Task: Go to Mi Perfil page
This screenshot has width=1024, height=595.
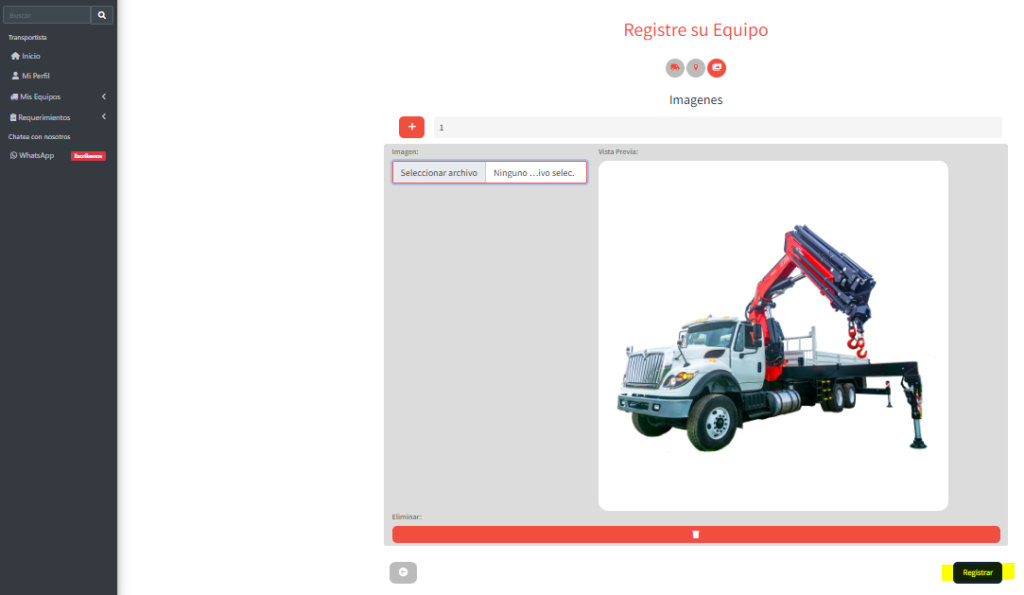Action: pos(35,76)
